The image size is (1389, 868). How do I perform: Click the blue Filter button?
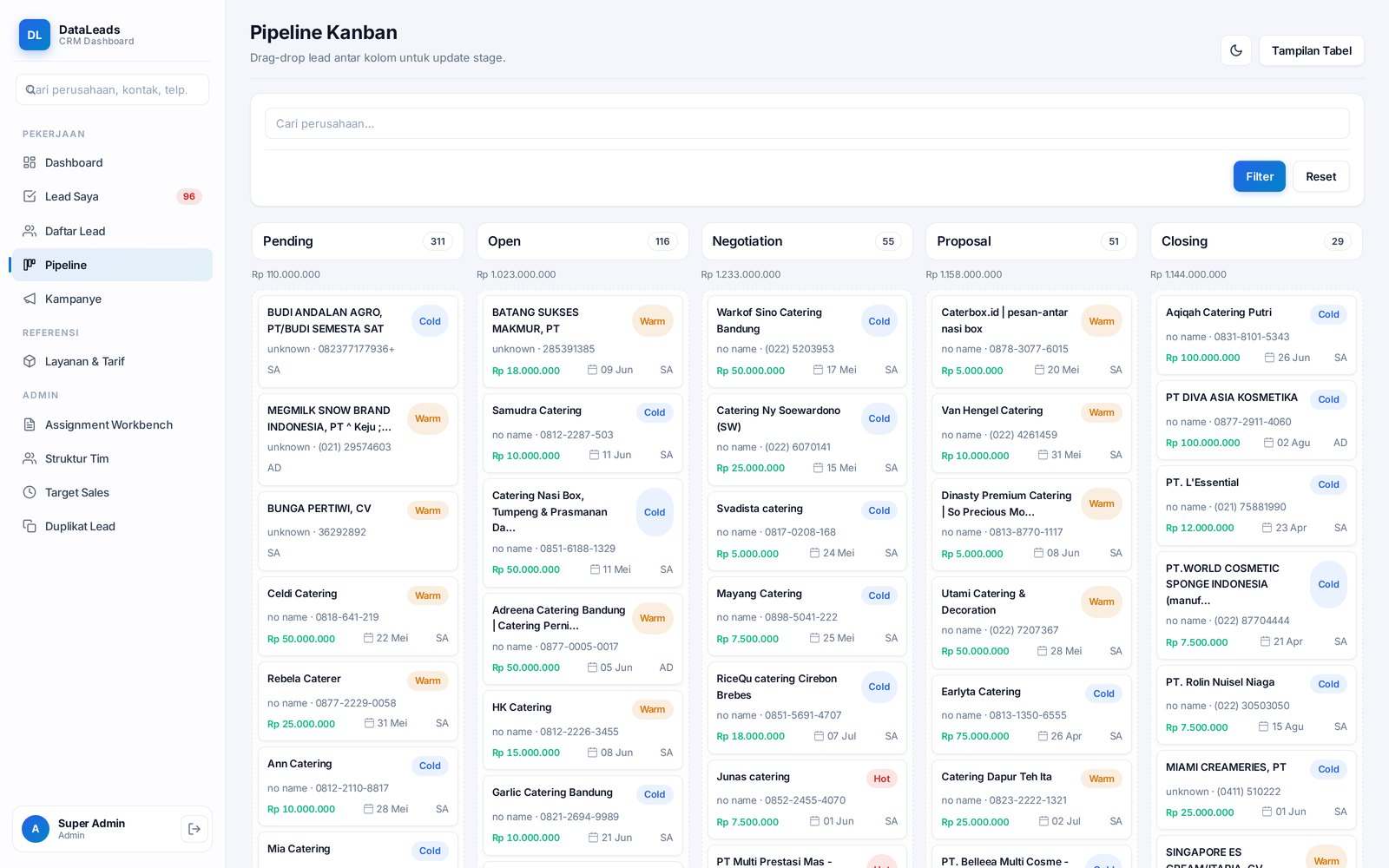tap(1259, 176)
